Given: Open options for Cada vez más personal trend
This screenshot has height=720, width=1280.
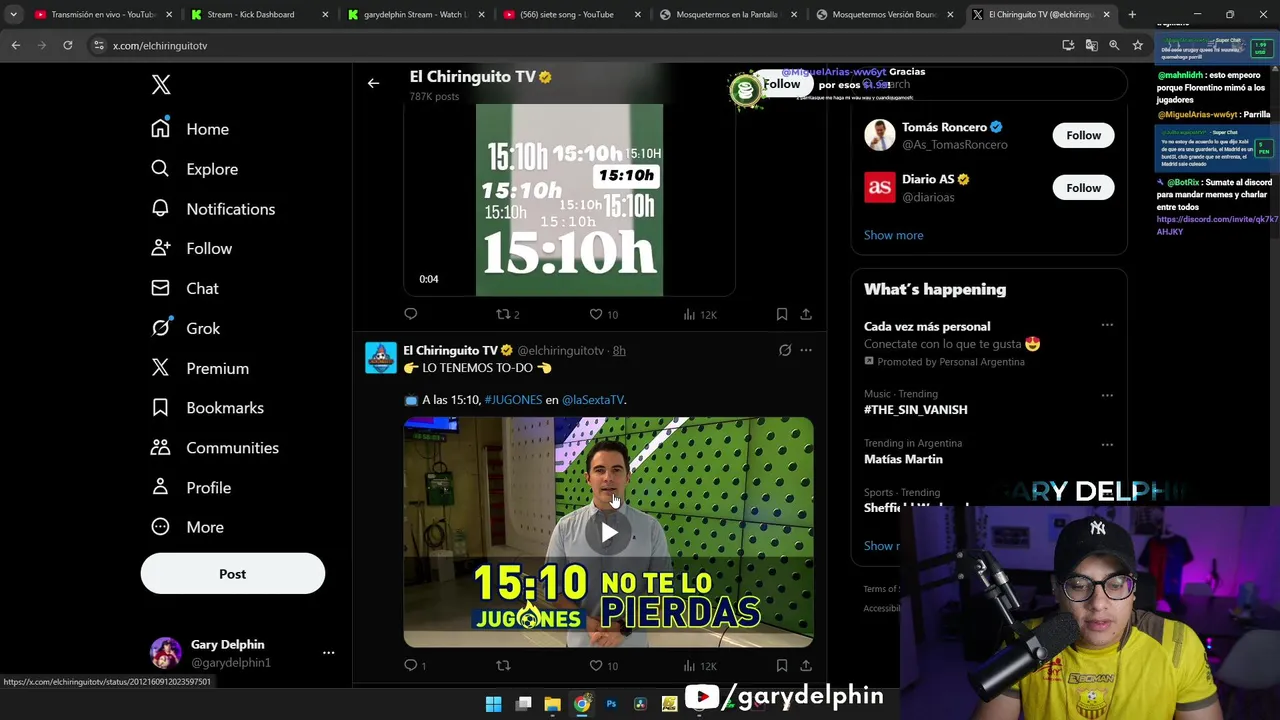Looking at the screenshot, I should (x=1107, y=325).
